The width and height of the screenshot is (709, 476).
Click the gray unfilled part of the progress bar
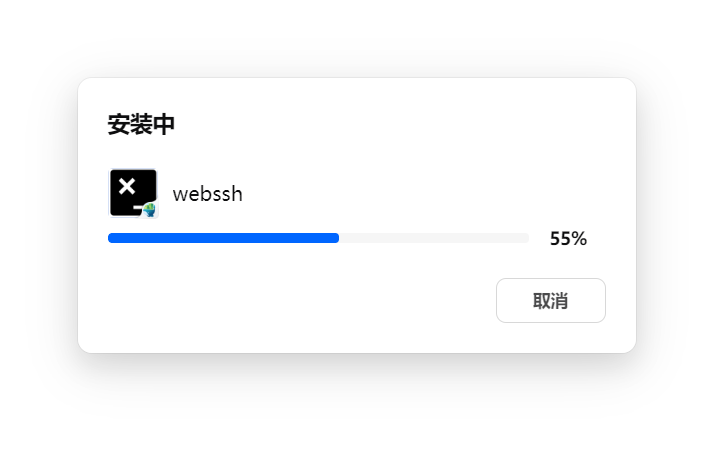[x=433, y=238]
